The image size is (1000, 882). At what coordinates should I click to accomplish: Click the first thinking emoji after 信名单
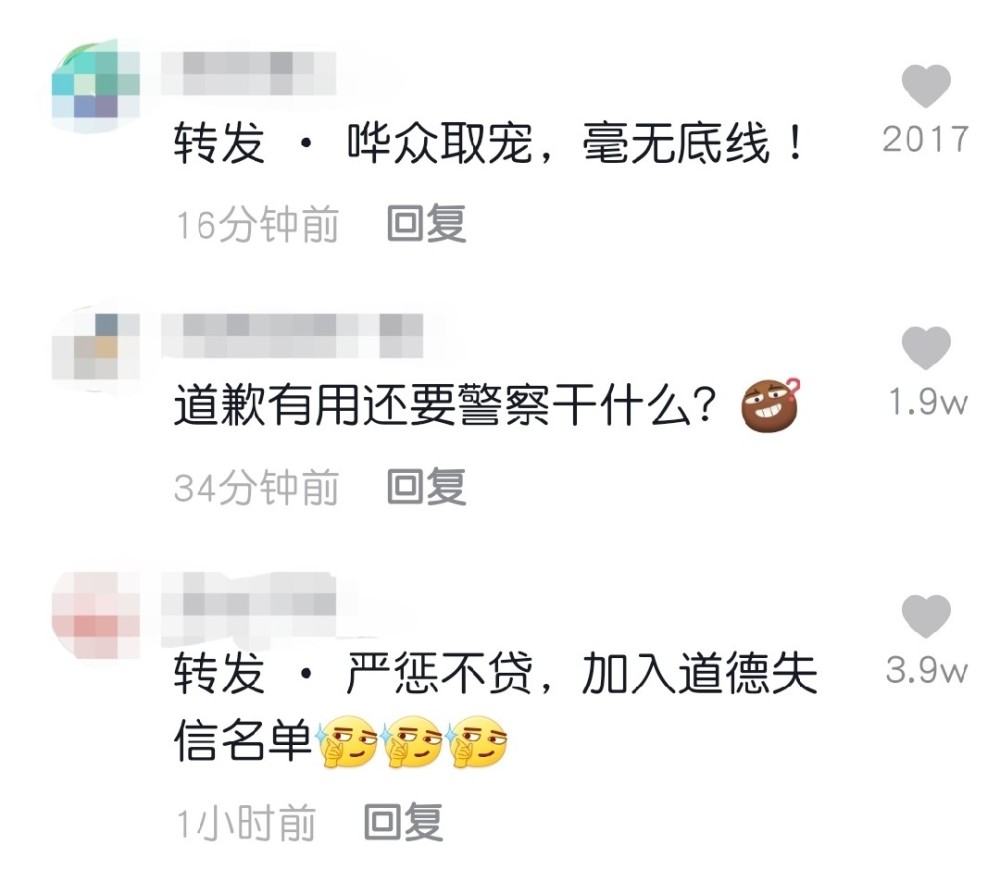click(x=346, y=741)
